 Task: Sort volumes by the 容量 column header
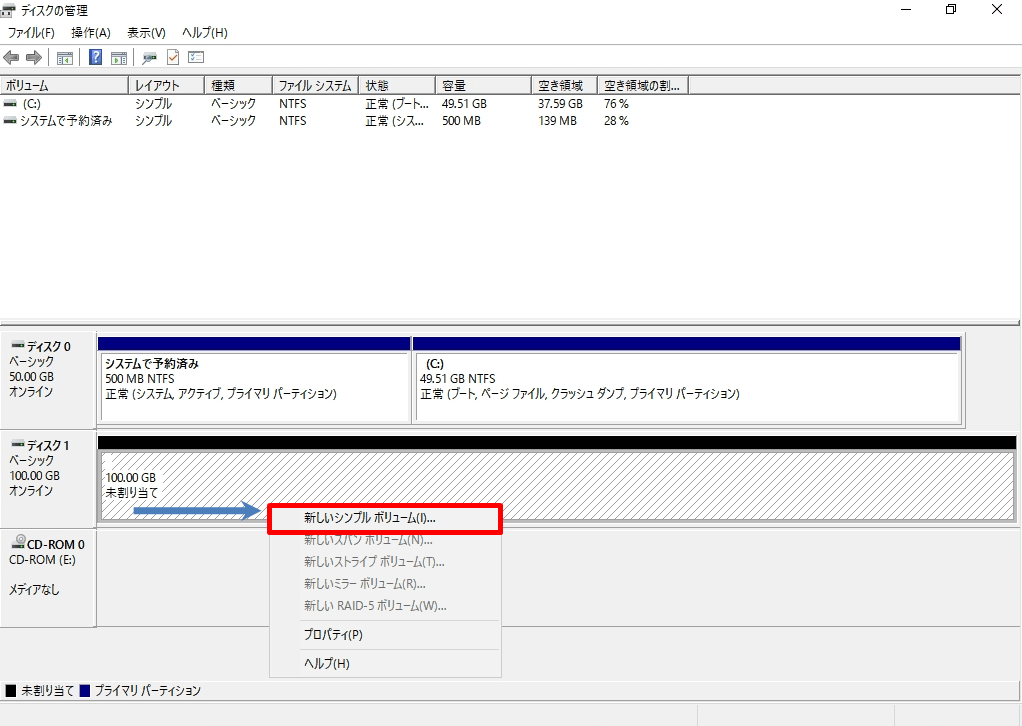tap(481, 84)
